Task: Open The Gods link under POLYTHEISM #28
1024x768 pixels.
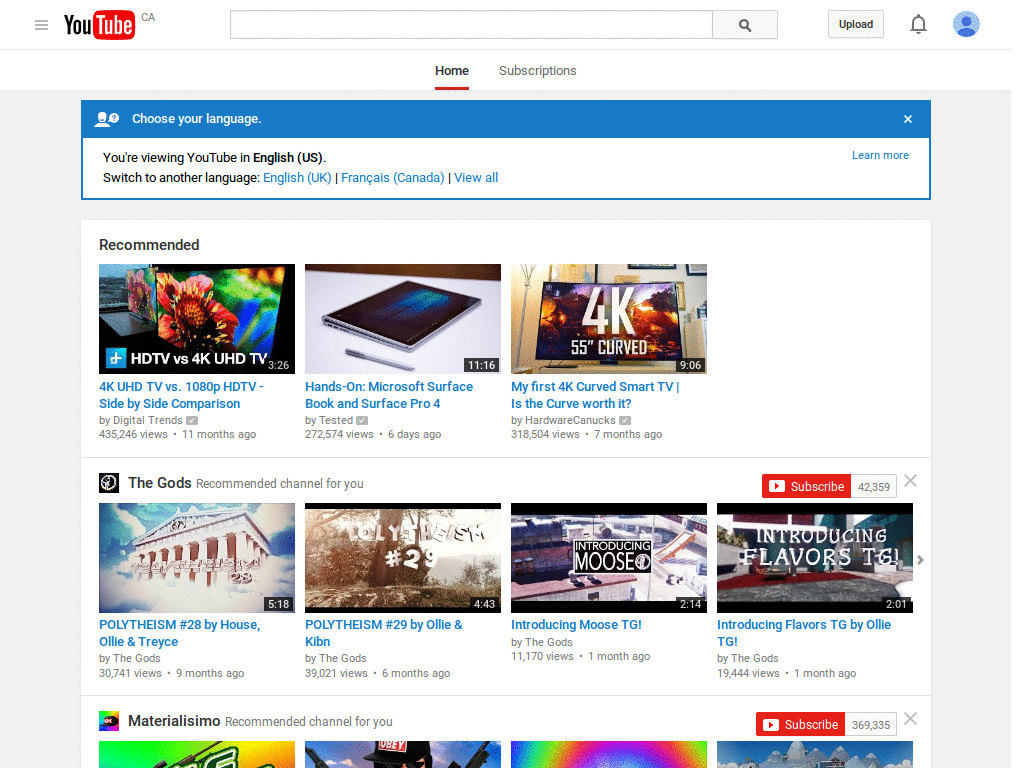Action: [136, 658]
